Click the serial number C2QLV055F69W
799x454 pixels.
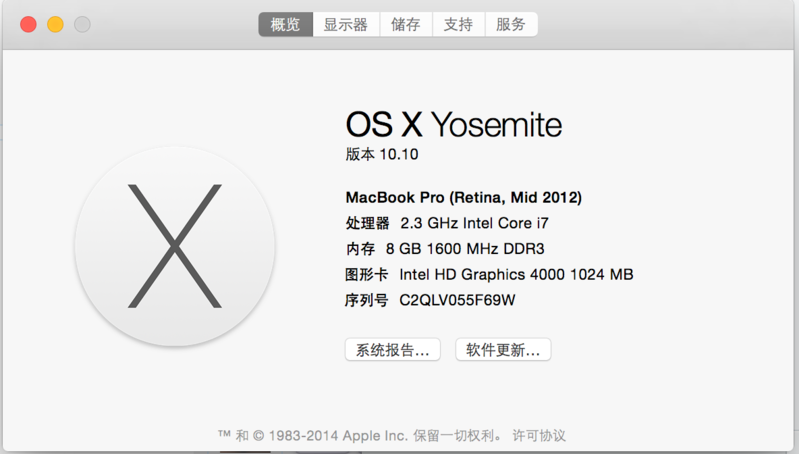[458, 300]
